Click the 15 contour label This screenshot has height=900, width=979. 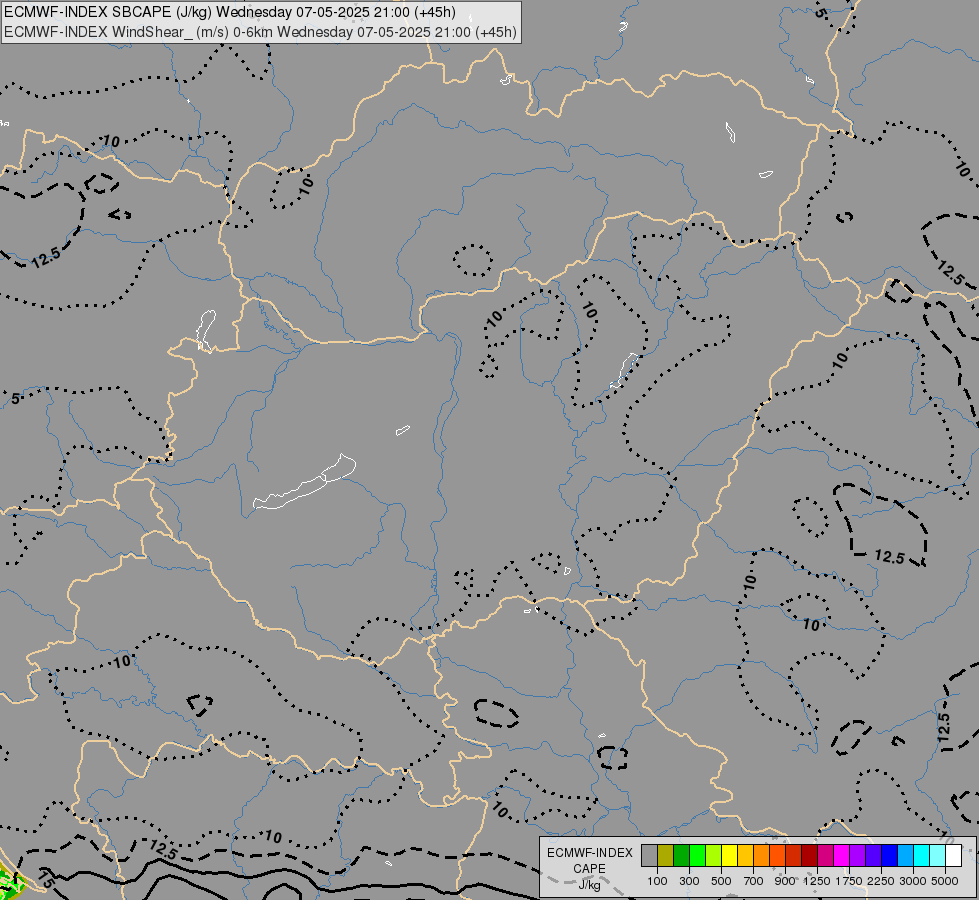46,878
